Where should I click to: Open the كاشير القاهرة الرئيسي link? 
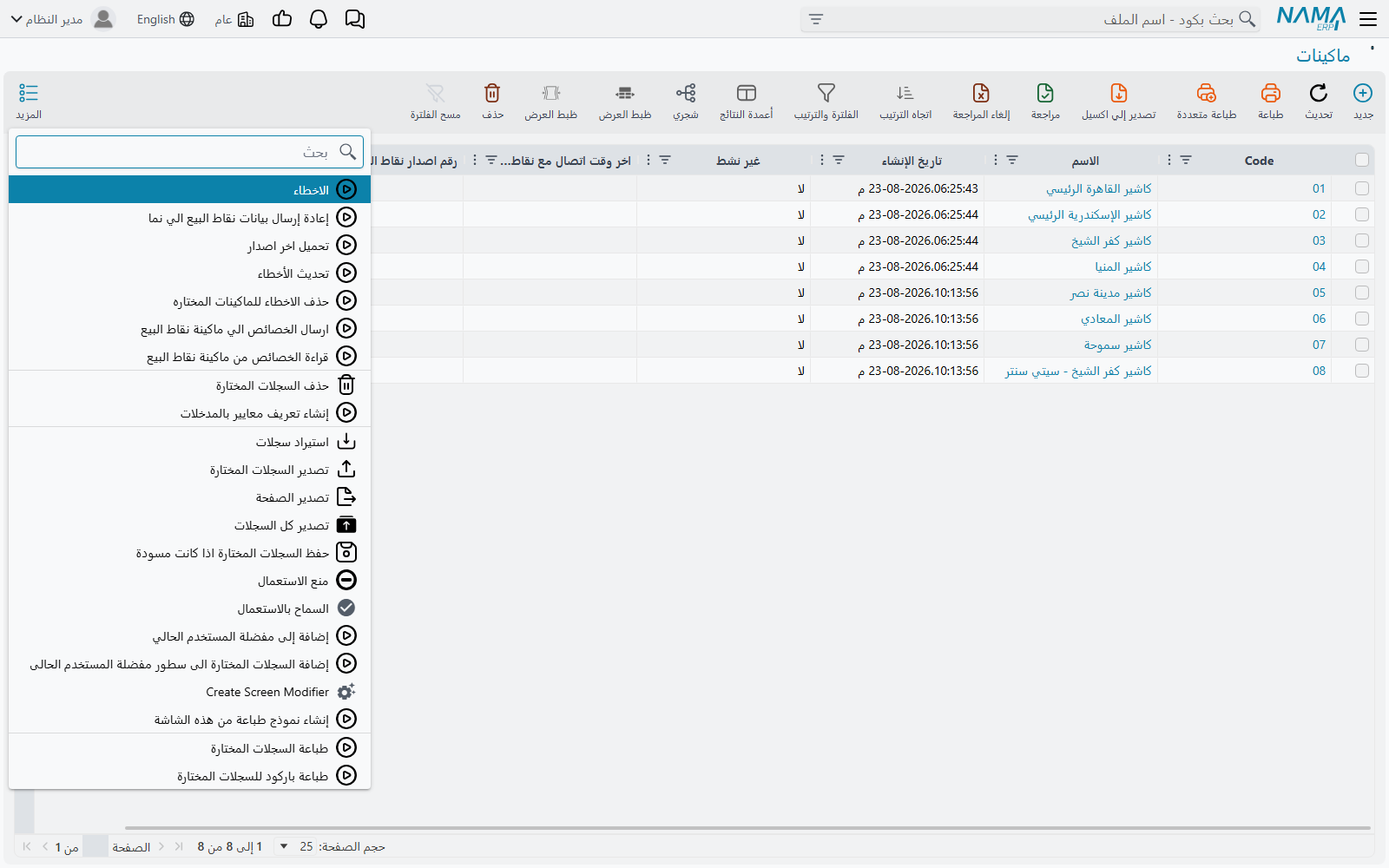tap(1099, 188)
